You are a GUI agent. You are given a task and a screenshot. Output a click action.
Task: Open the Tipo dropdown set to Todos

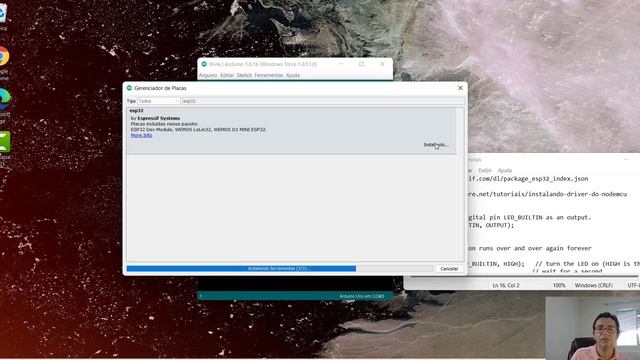(x=159, y=101)
